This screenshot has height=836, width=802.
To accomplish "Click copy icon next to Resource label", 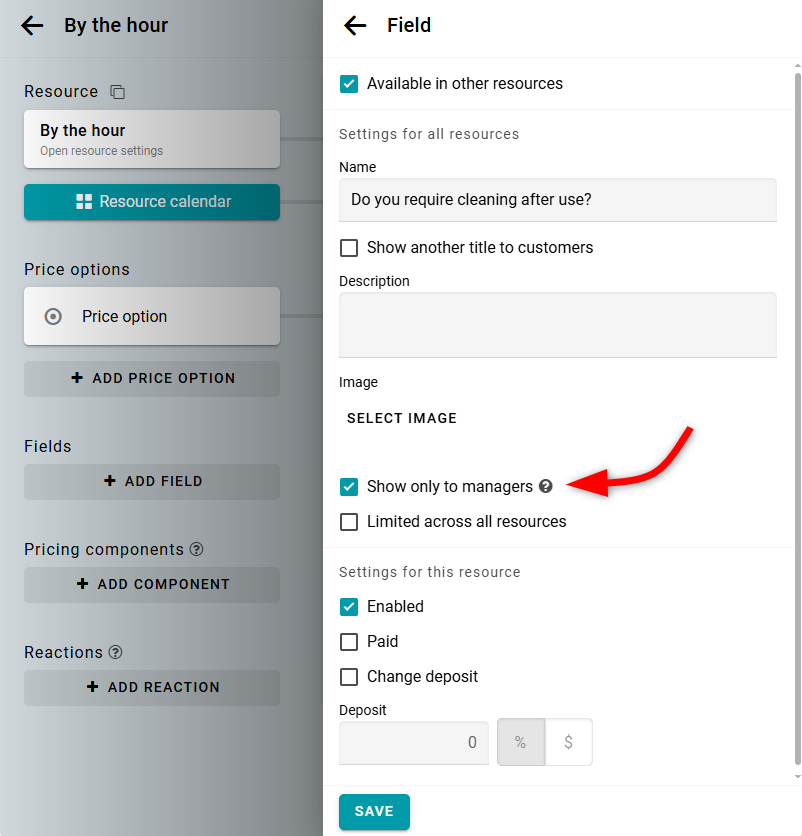I will [x=117, y=92].
